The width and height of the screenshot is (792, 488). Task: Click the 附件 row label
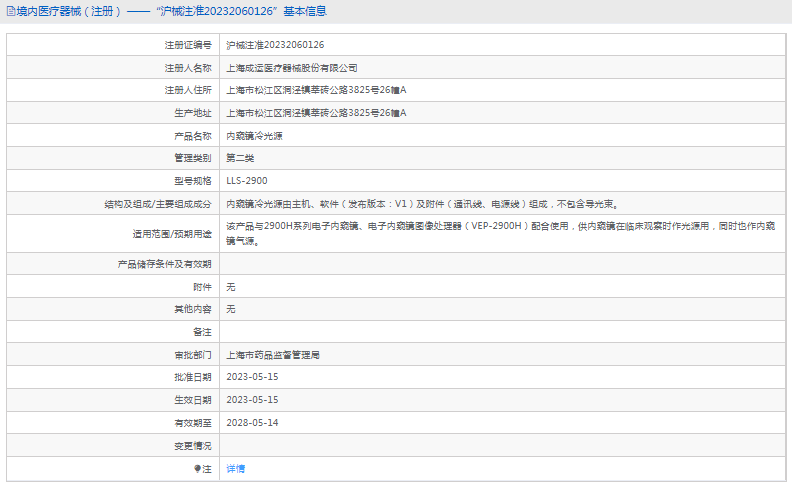pyautogui.click(x=202, y=287)
